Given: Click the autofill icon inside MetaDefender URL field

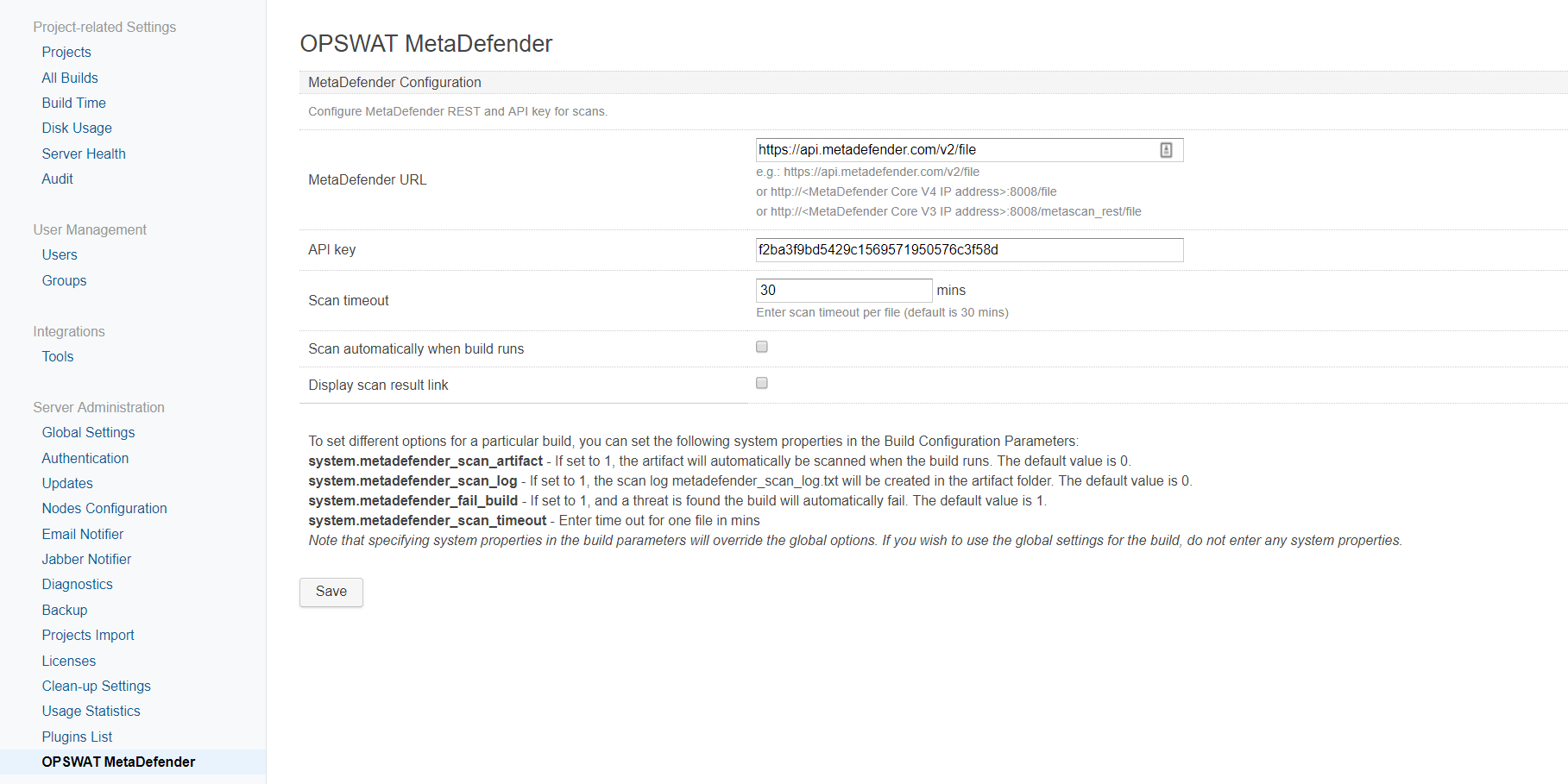Looking at the screenshot, I should 1168,149.
